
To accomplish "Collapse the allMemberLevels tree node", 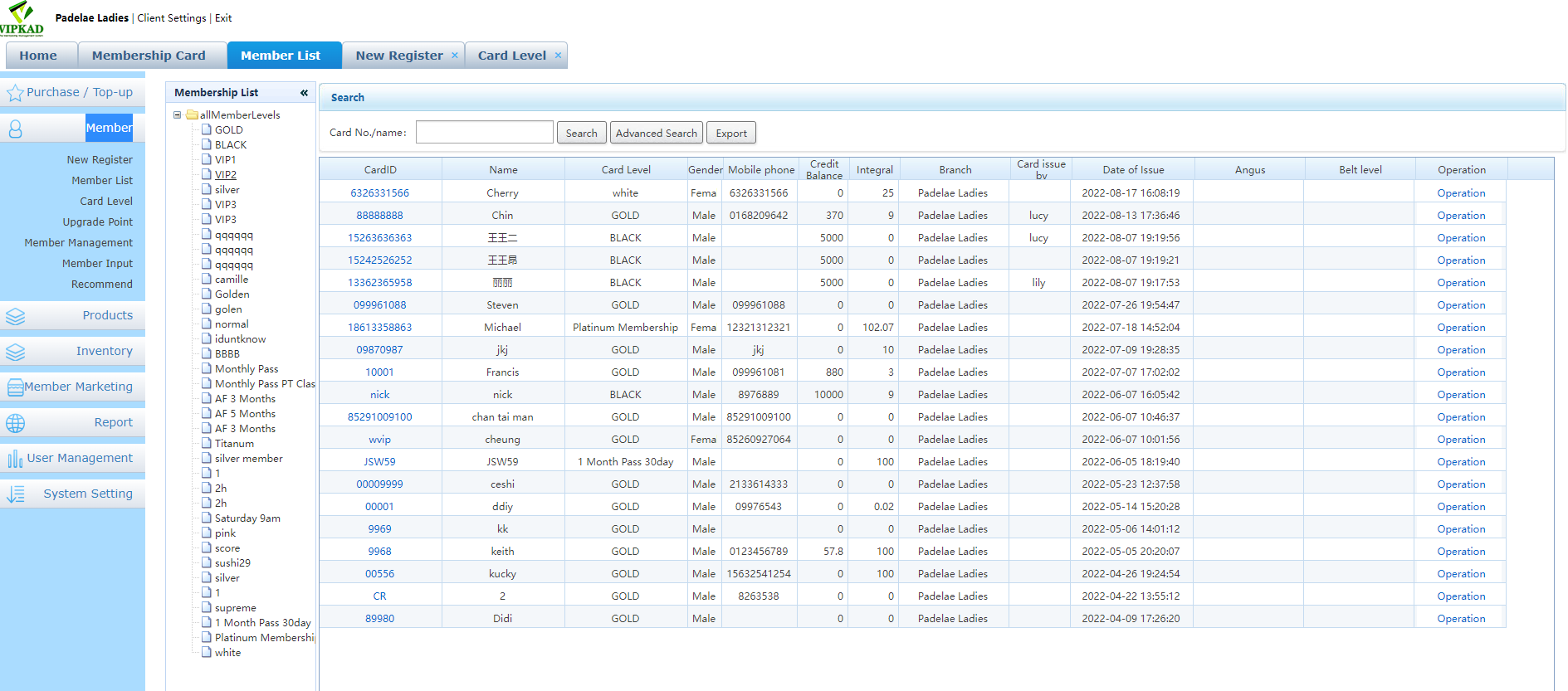I will pos(177,115).
